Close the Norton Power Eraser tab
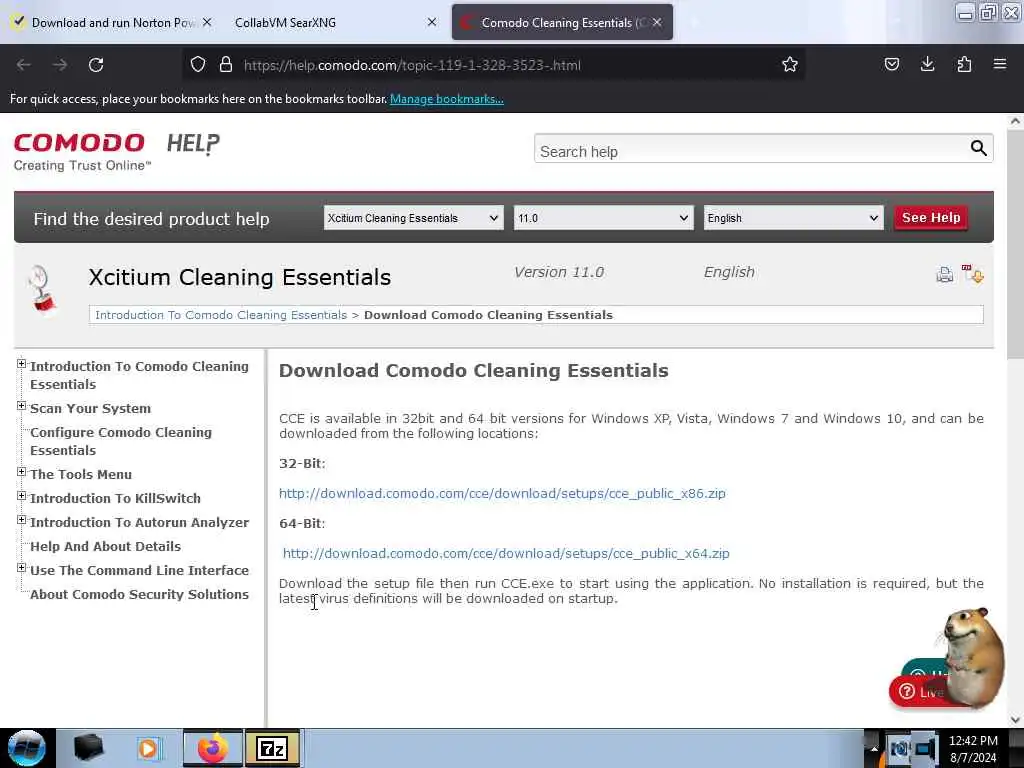The width and height of the screenshot is (1024, 768). tap(207, 22)
